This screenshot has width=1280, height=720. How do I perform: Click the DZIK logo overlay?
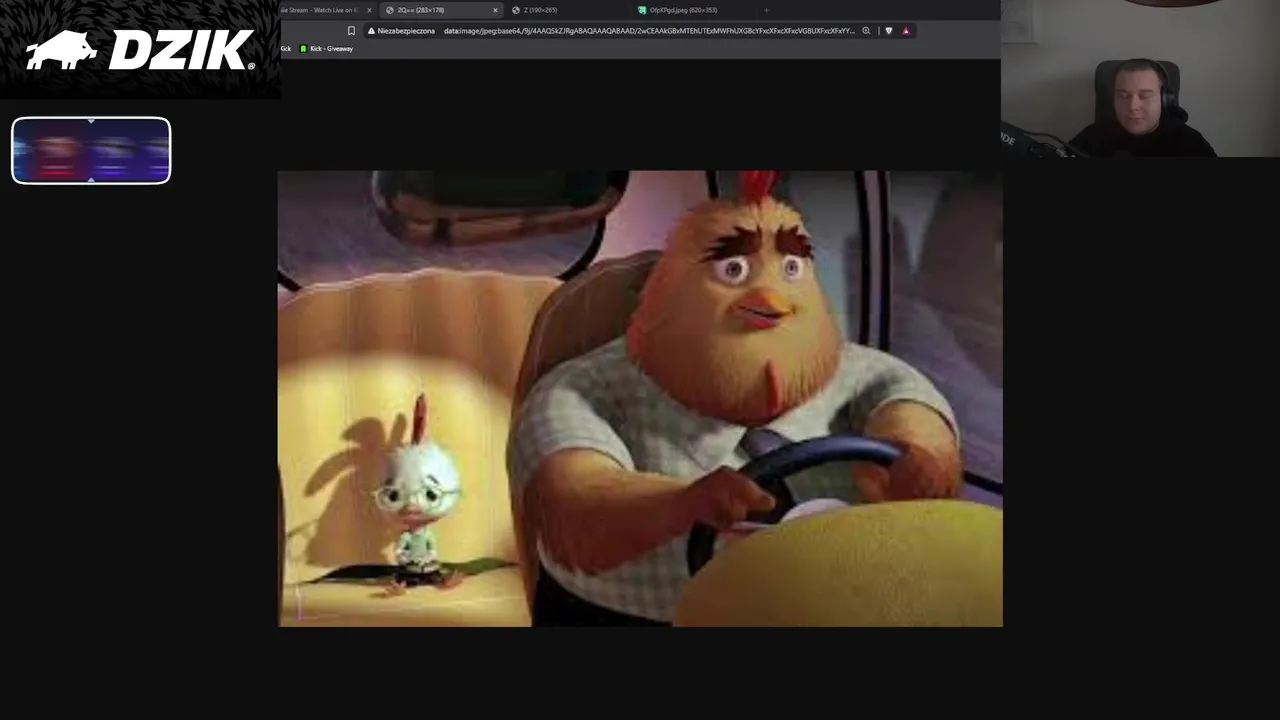click(140, 50)
